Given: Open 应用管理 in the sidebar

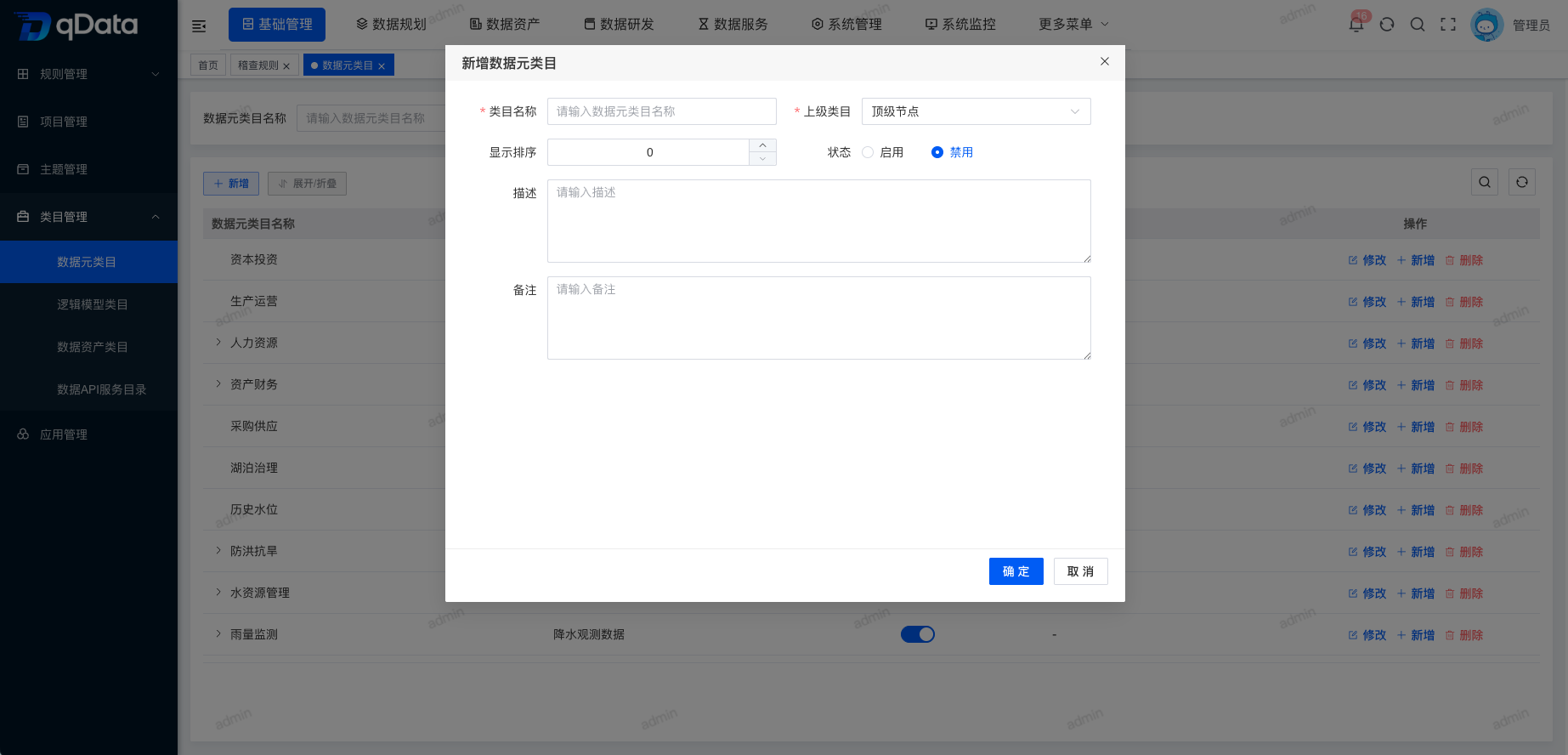Looking at the screenshot, I should tap(88, 434).
